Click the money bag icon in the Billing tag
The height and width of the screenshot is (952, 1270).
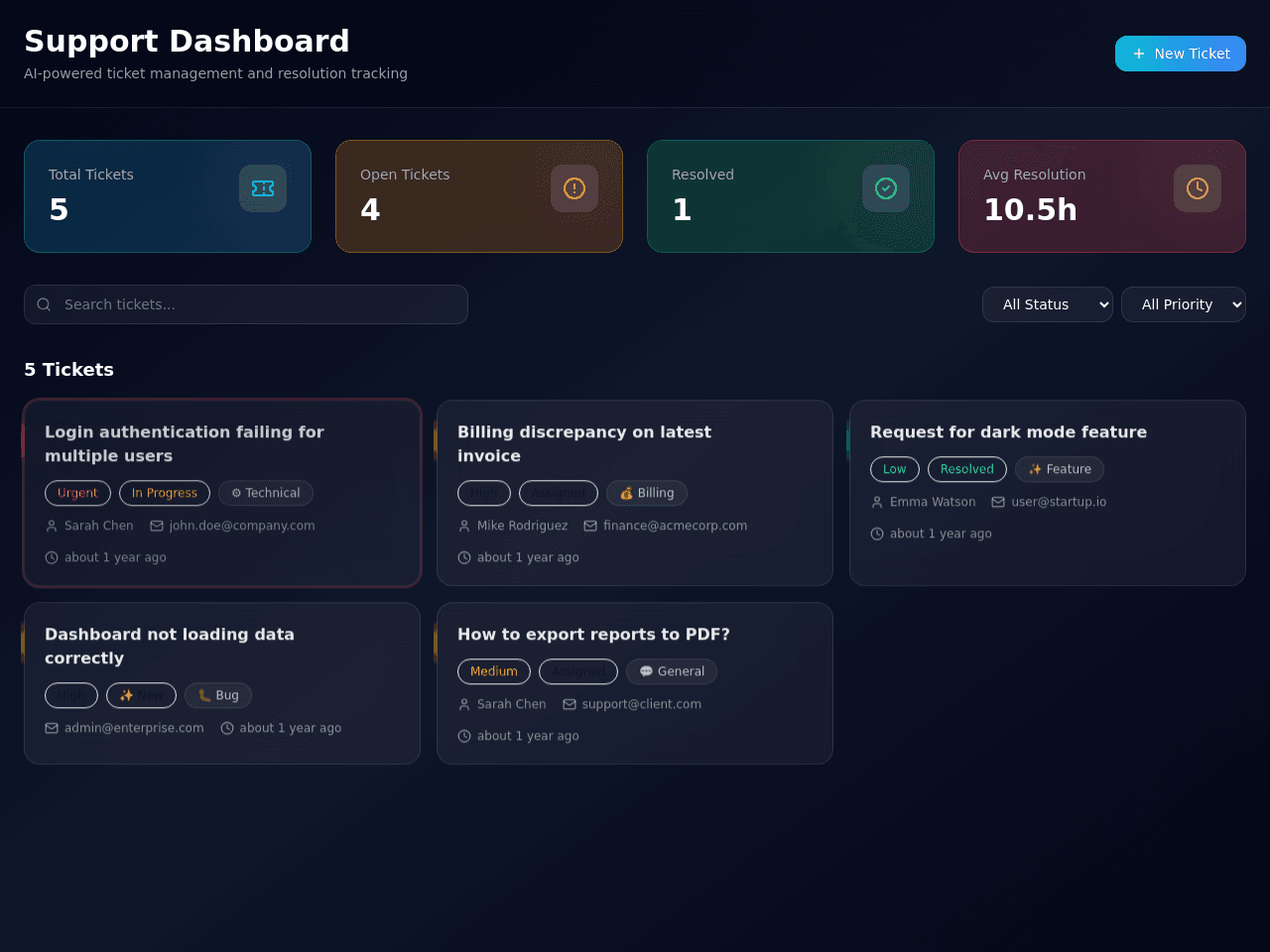coord(626,493)
